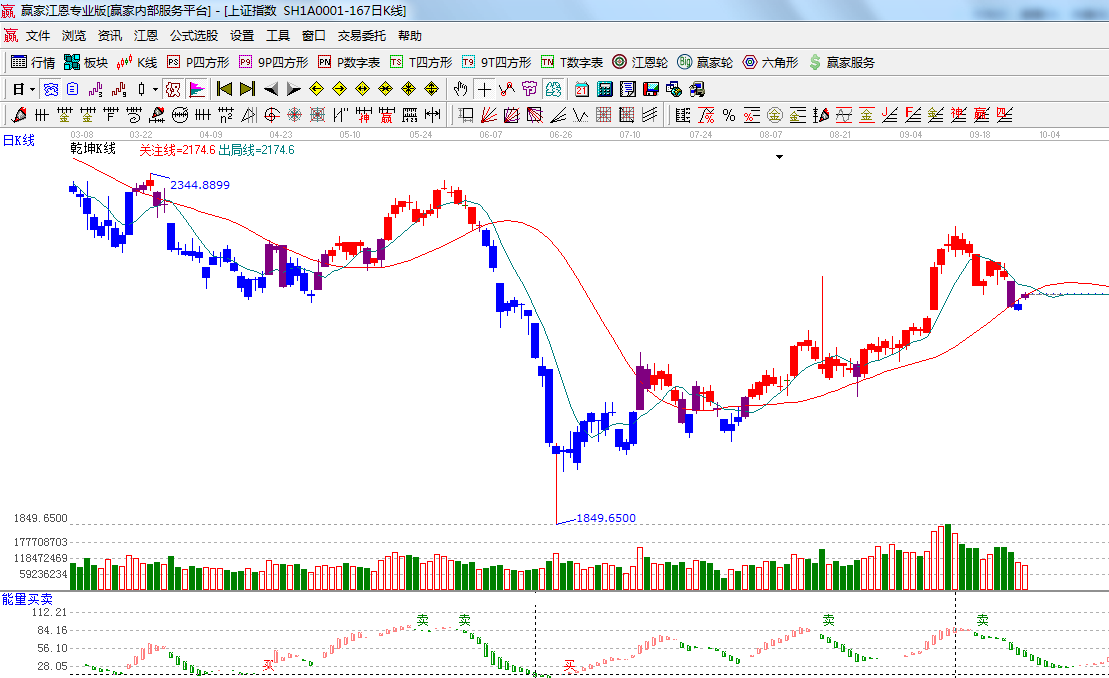1109x678 pixels.
Task: Open the calendar icon in the toolbar
Action: pyautogui.click(x=581, y=89)
